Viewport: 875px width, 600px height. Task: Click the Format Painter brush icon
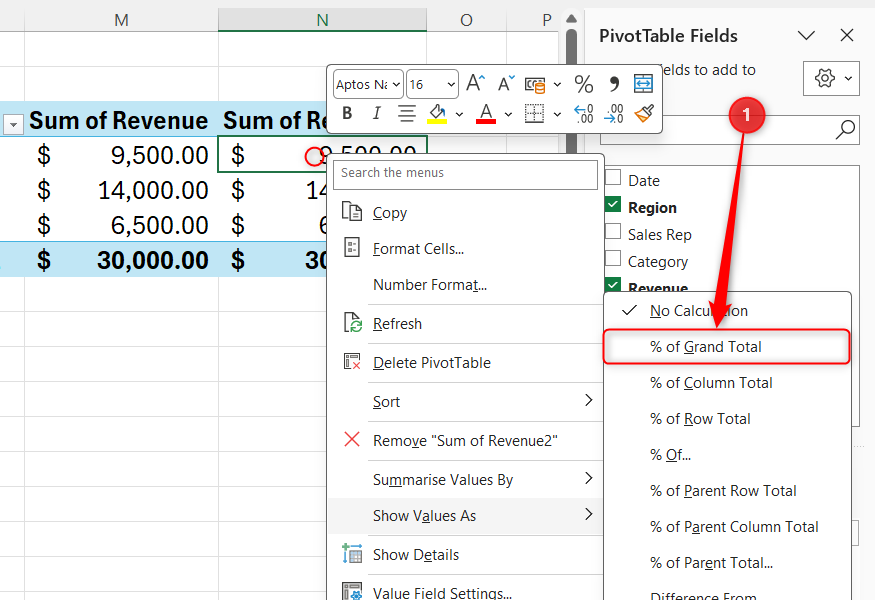(x=644, y=114)
